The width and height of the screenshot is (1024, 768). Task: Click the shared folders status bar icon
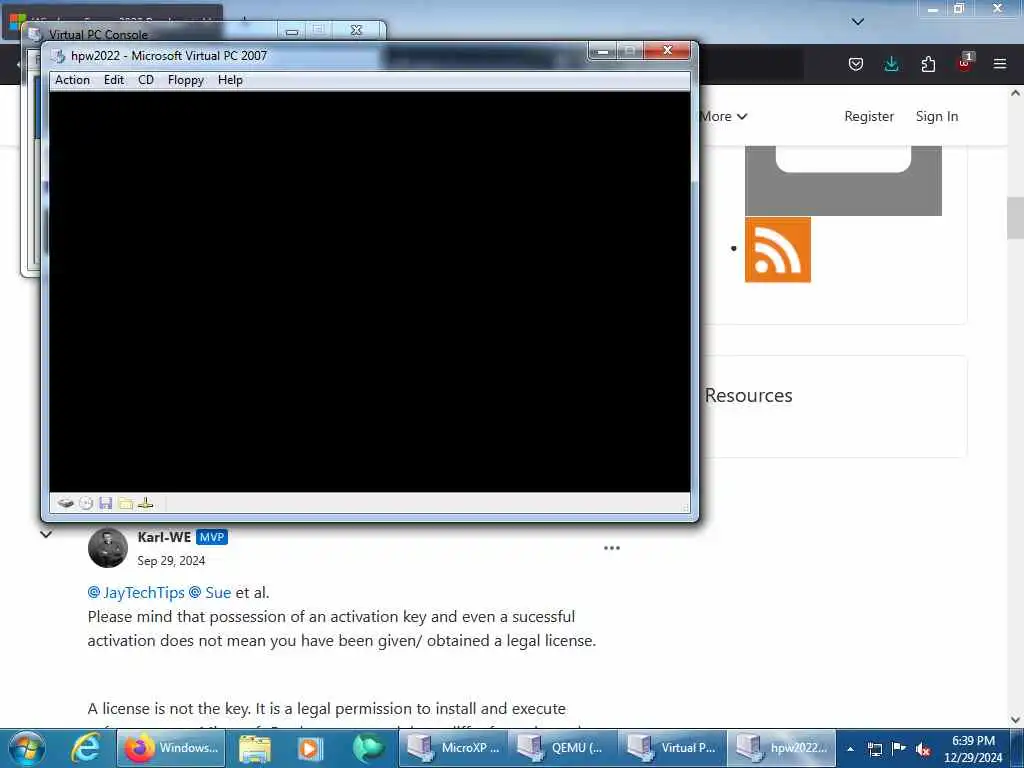[x=125, y=503]
